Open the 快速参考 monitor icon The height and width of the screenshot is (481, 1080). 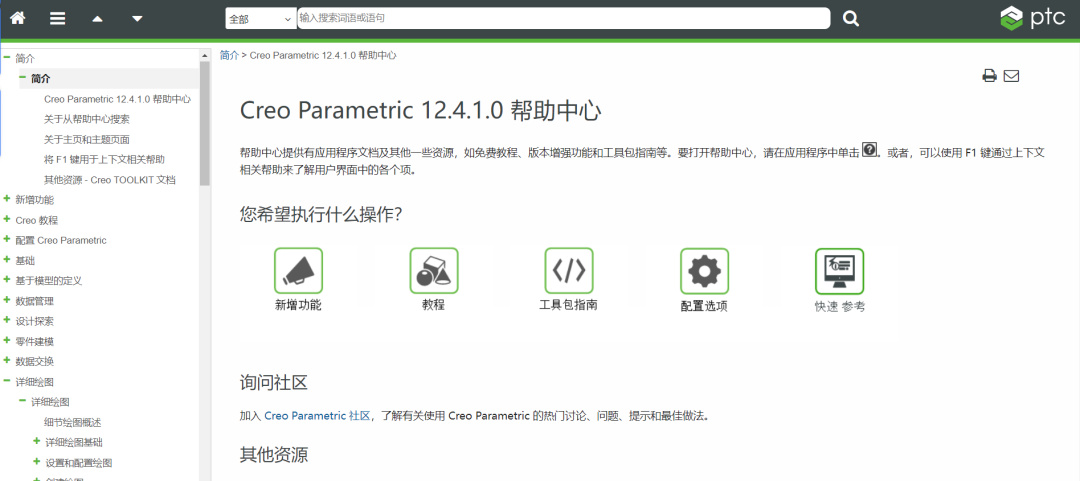click(839, 271)
